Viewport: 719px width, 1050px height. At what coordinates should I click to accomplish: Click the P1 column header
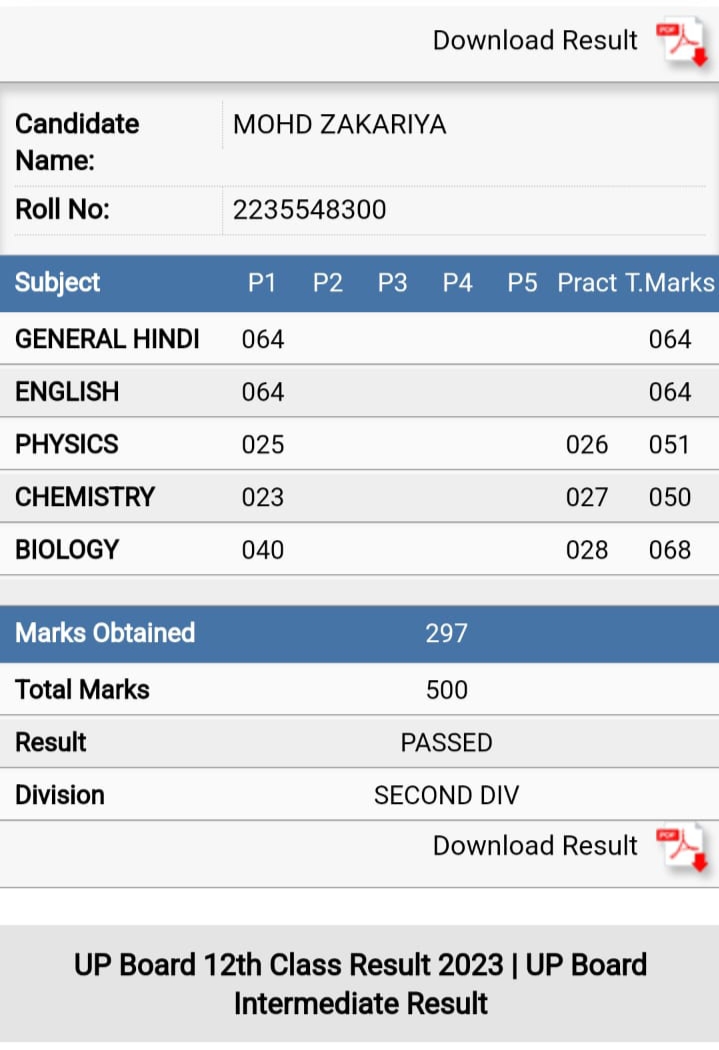pyautogui.click(x=262, y=283)
